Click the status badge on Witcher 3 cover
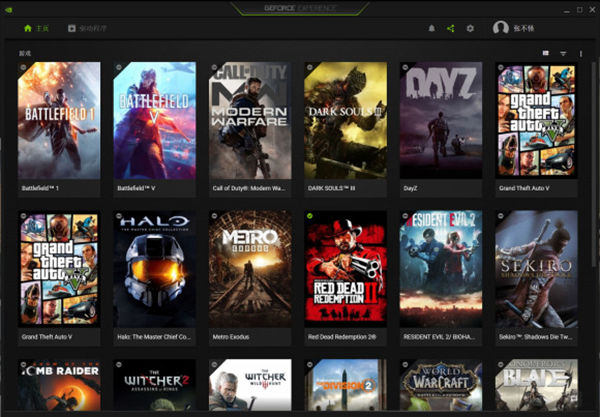 click(x=214, y=364)
